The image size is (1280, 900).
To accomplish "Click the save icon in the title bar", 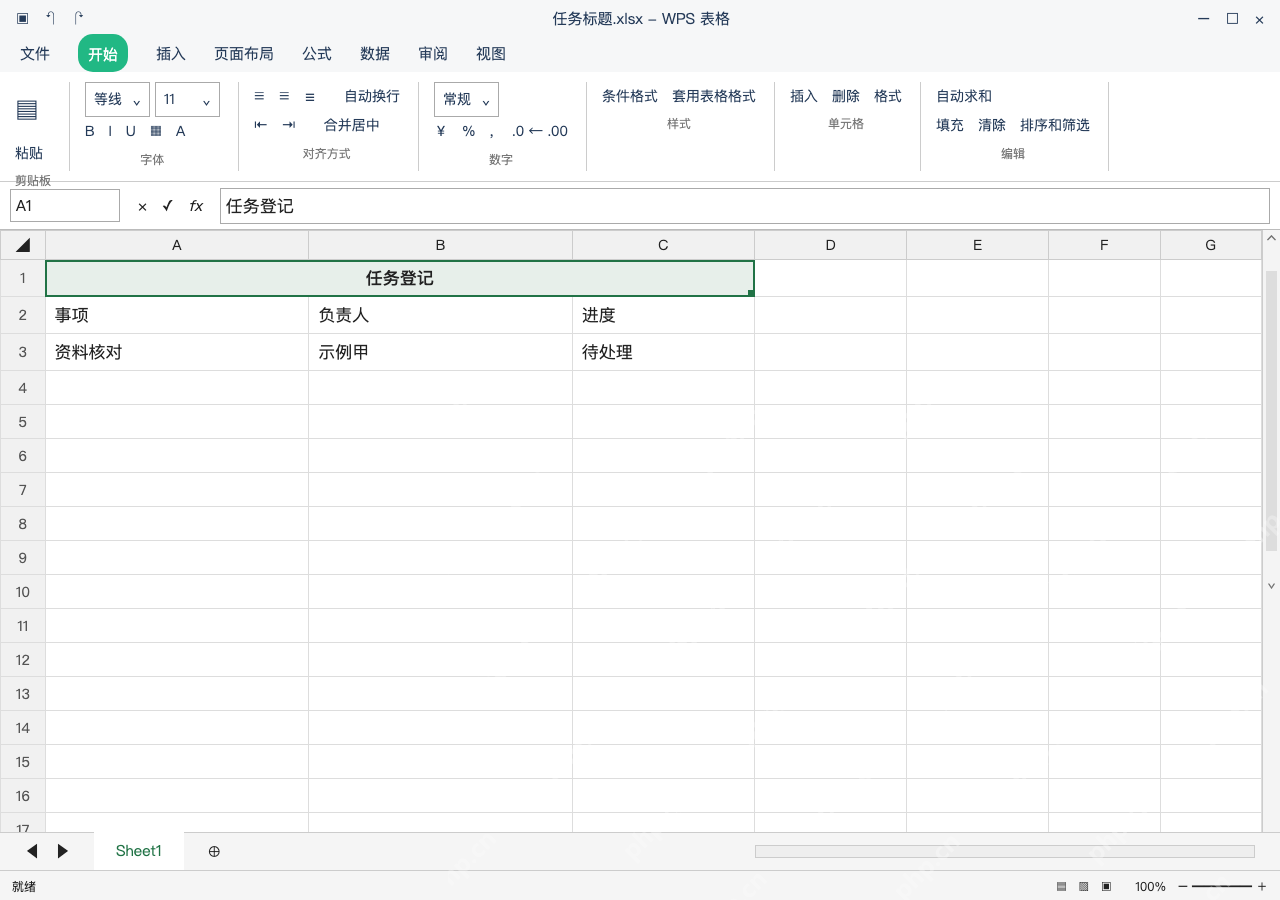I will [x=23, y=19].
